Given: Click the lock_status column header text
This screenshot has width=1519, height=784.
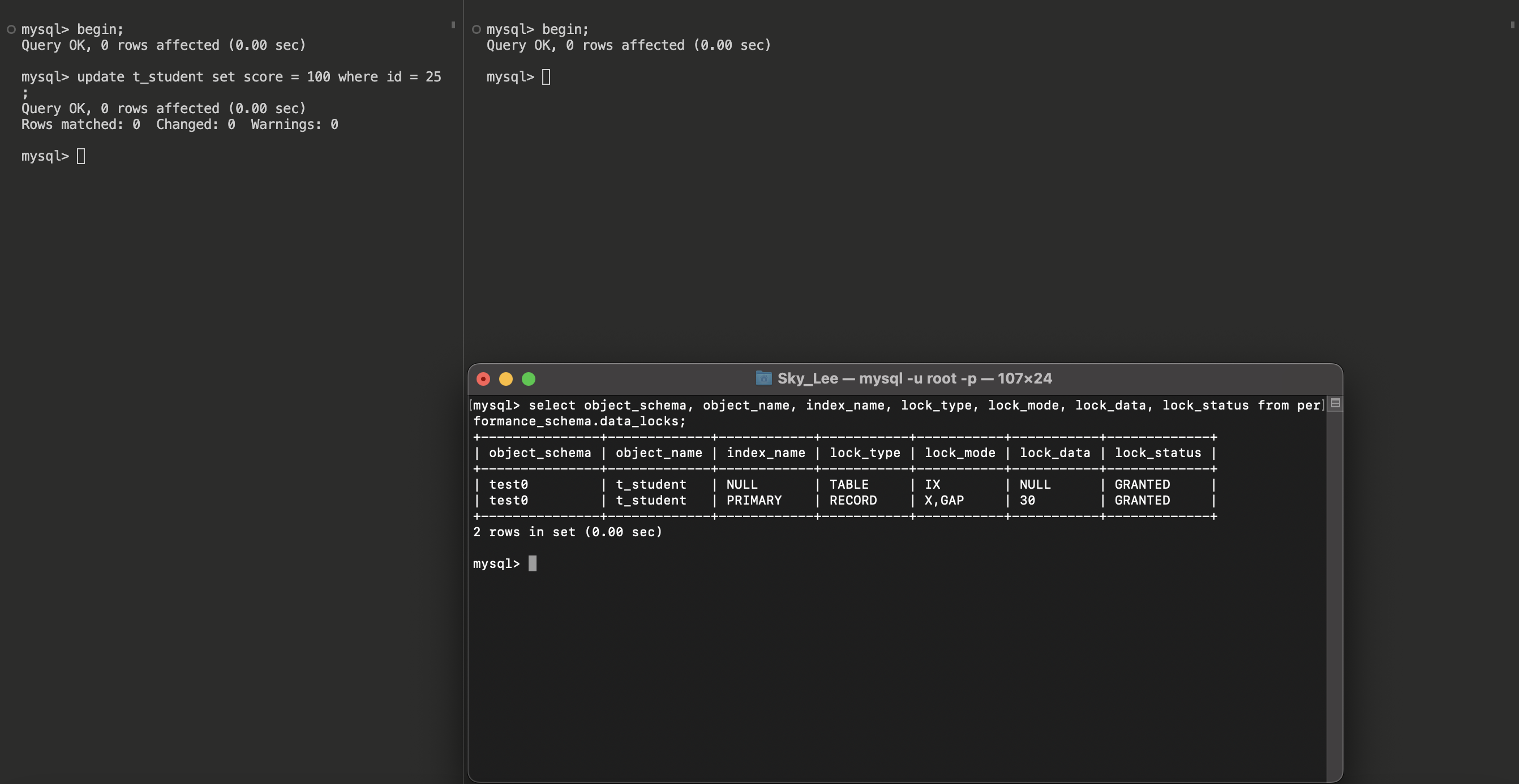Looking at the screenshot, I should click(x=1157, y=453).
